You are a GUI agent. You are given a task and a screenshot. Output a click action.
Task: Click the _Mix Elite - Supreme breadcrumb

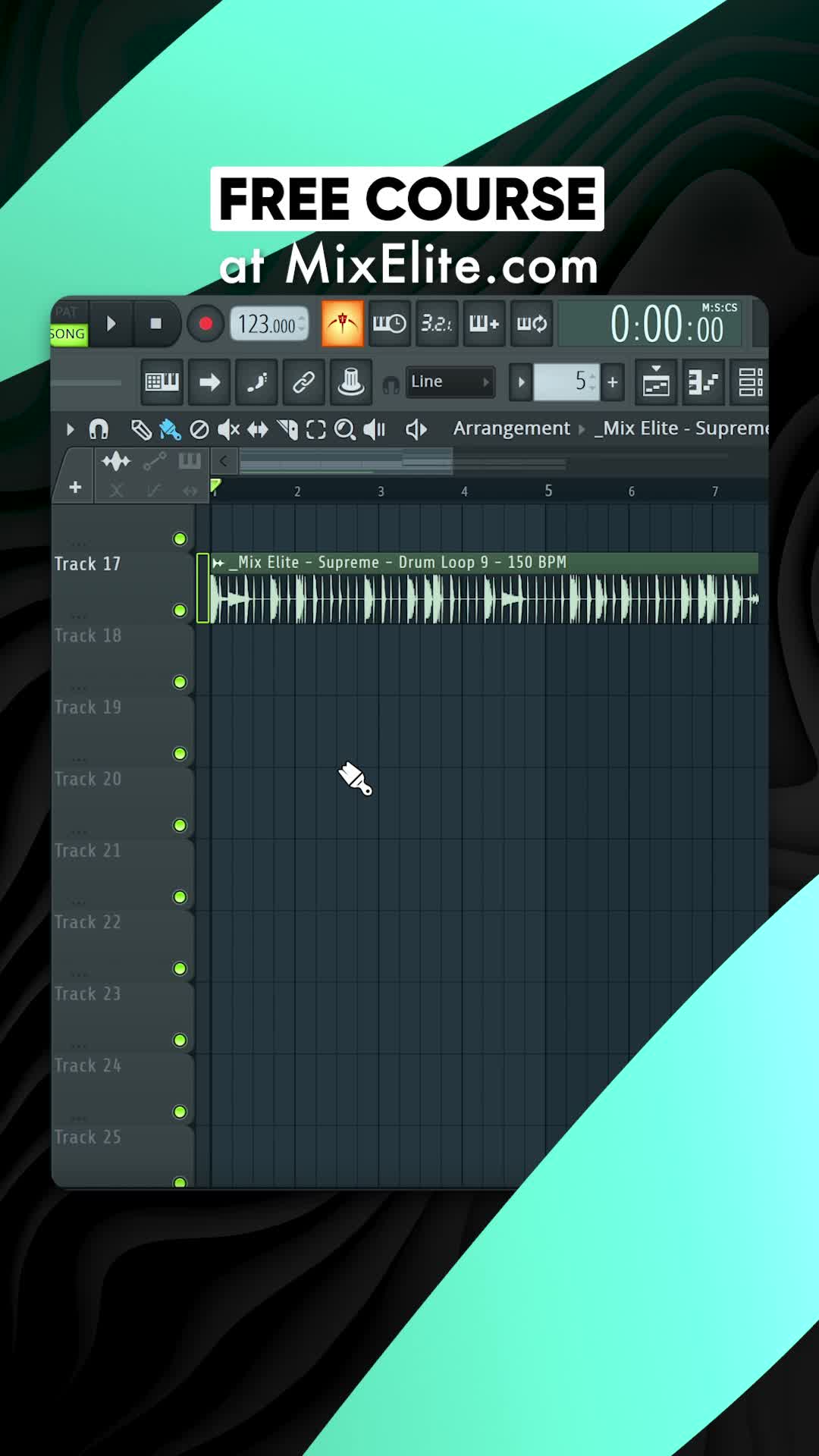pos(681,428)
